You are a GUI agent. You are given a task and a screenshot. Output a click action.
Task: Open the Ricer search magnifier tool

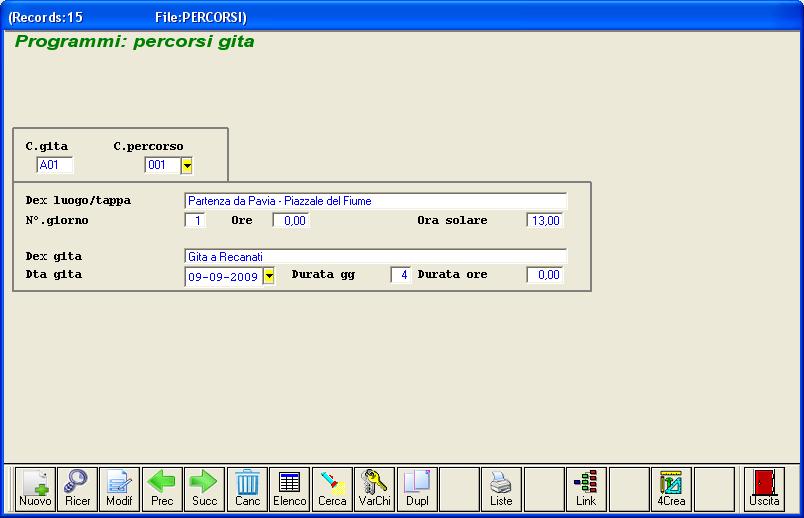click(x=77, y=489)
